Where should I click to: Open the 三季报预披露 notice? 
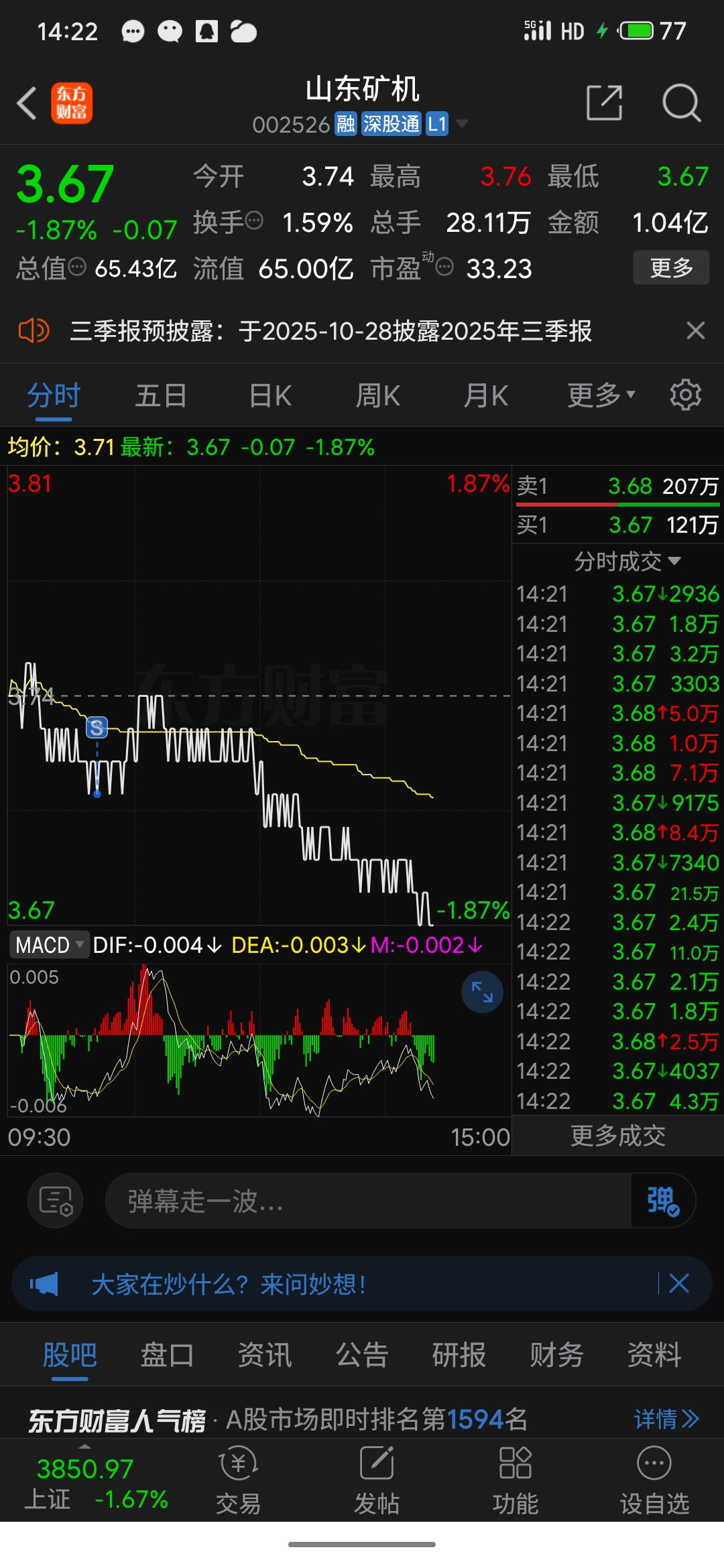(331, 331)
